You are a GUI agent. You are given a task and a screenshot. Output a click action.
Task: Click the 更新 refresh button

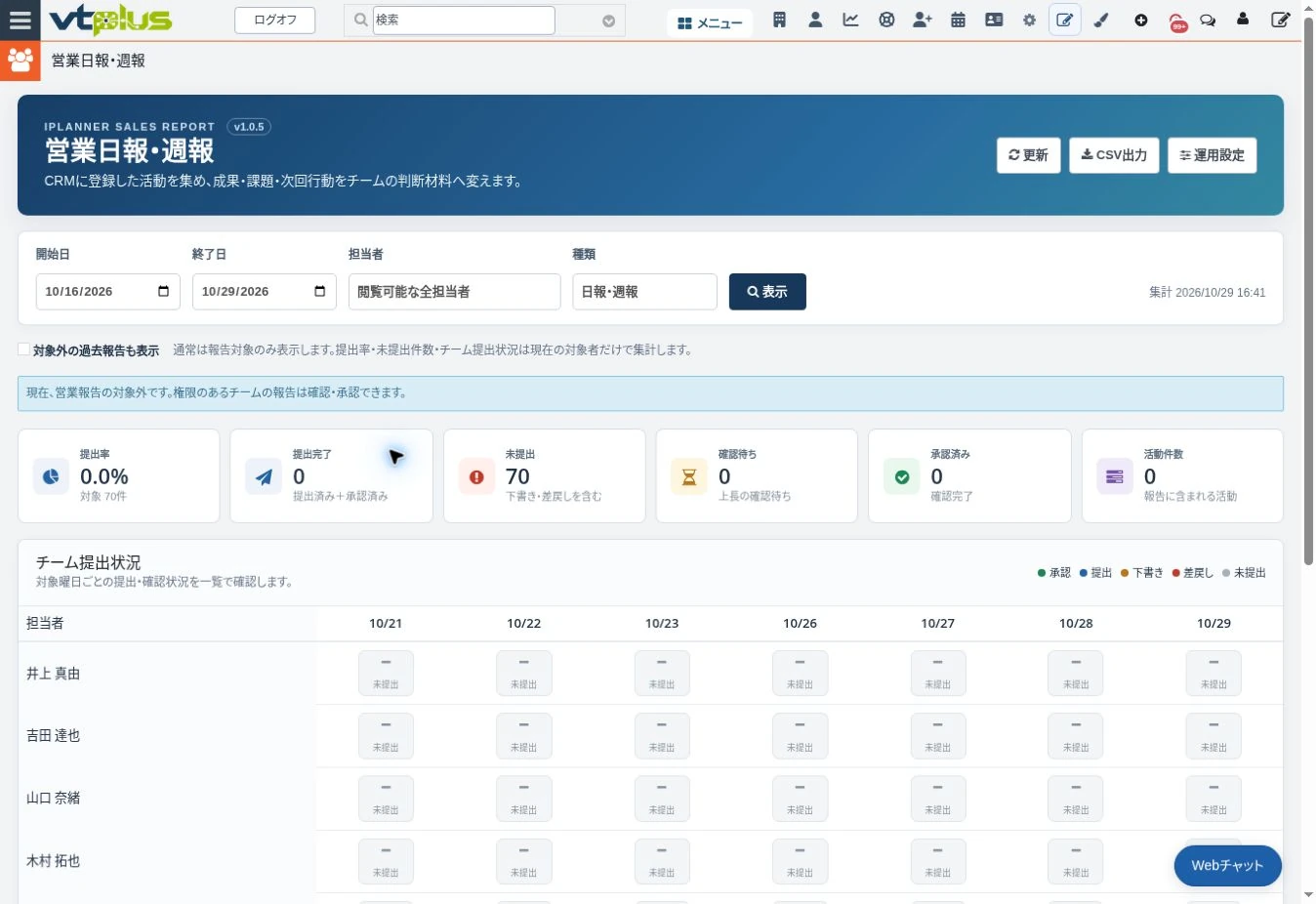pyautogui.click(x=1028, y=155)
